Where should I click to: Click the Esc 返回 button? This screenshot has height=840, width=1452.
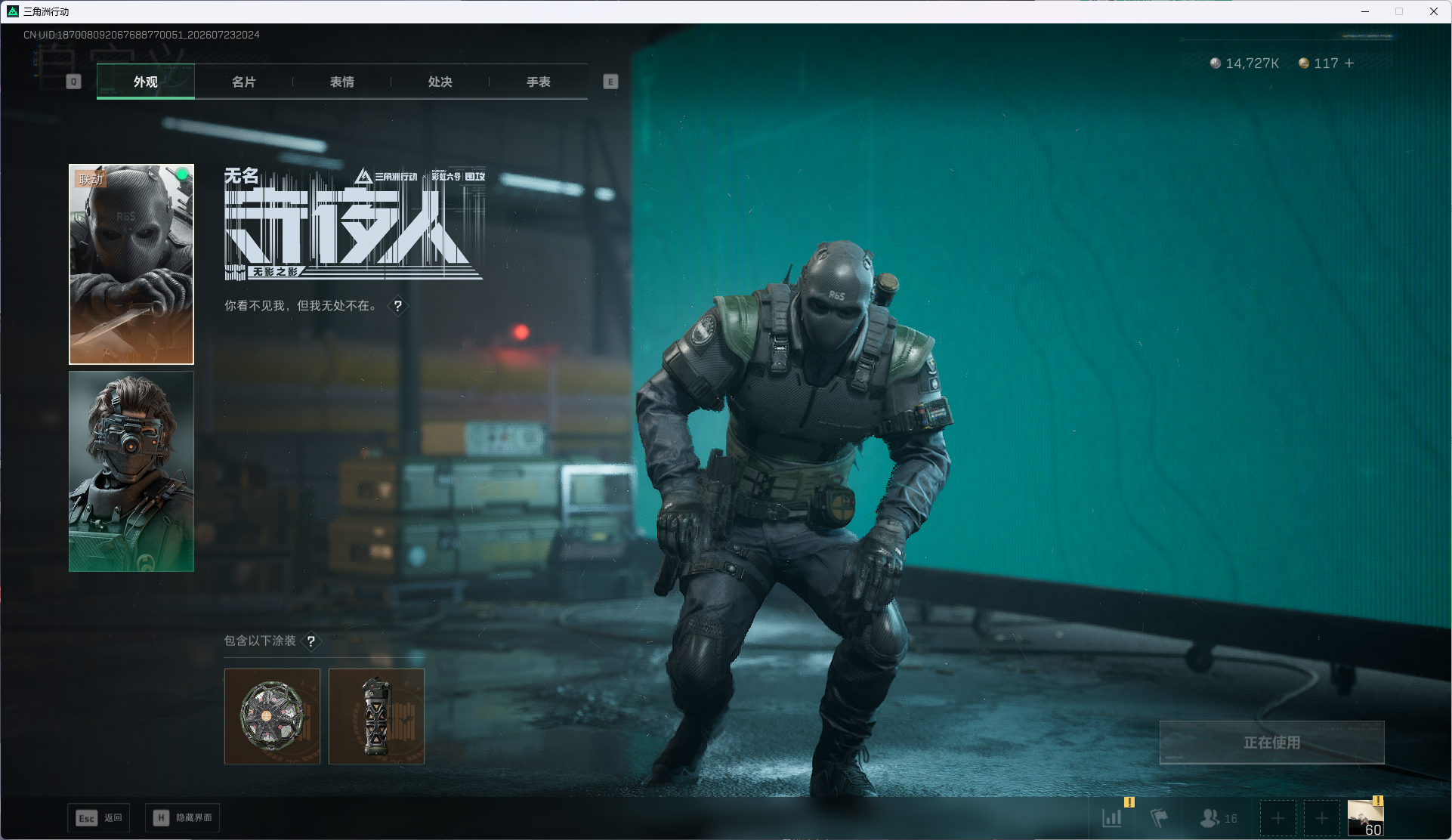(99, 818)
